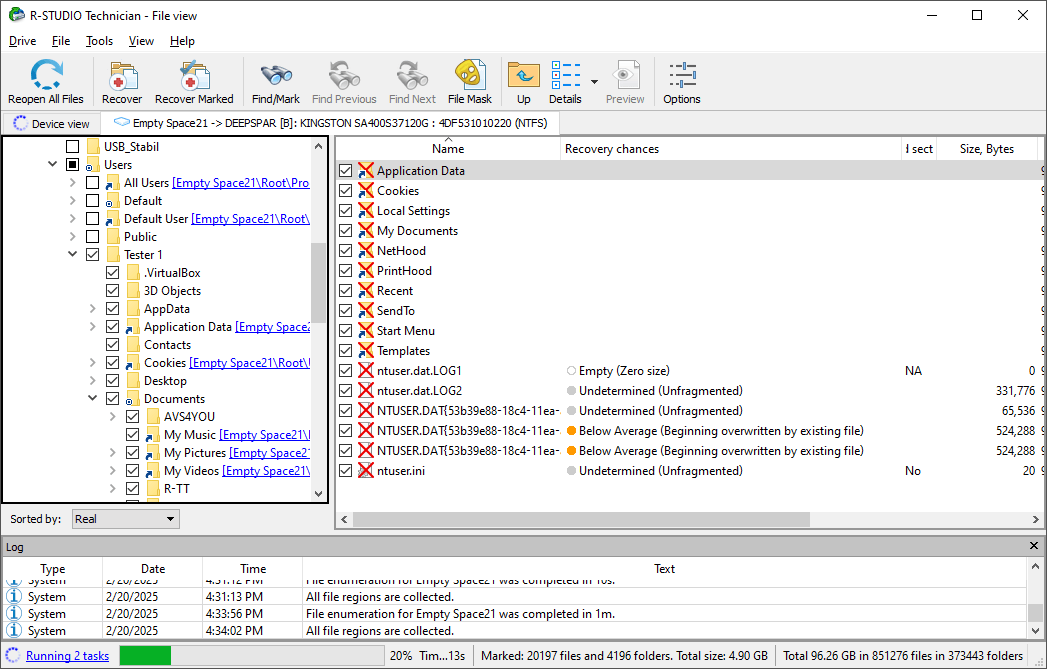The image size is (1047, 669).
Task: Toggle the ntuser.ini checkbox
Action: tap(345, 471)
